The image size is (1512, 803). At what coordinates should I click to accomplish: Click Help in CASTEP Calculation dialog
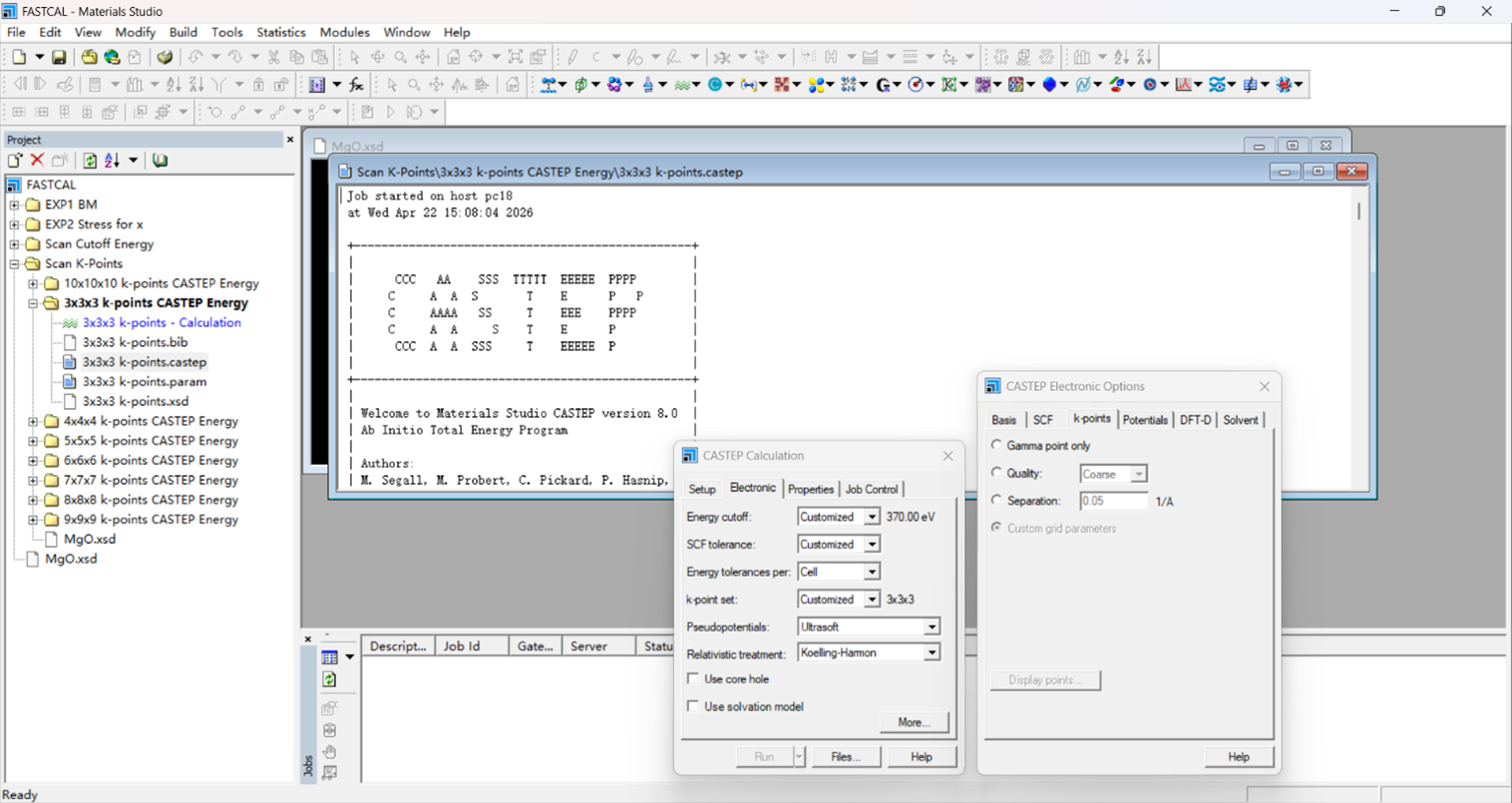point(922,757)
